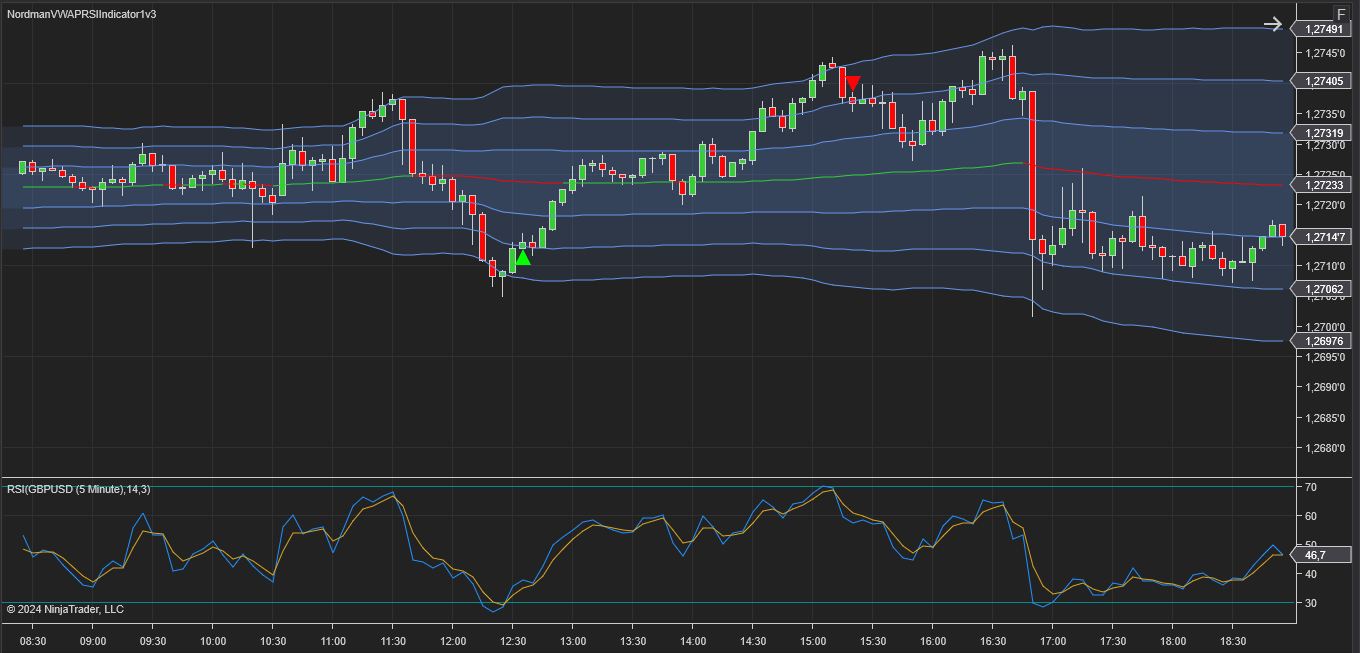Click the 10:30 time axis label

point(273,641)
